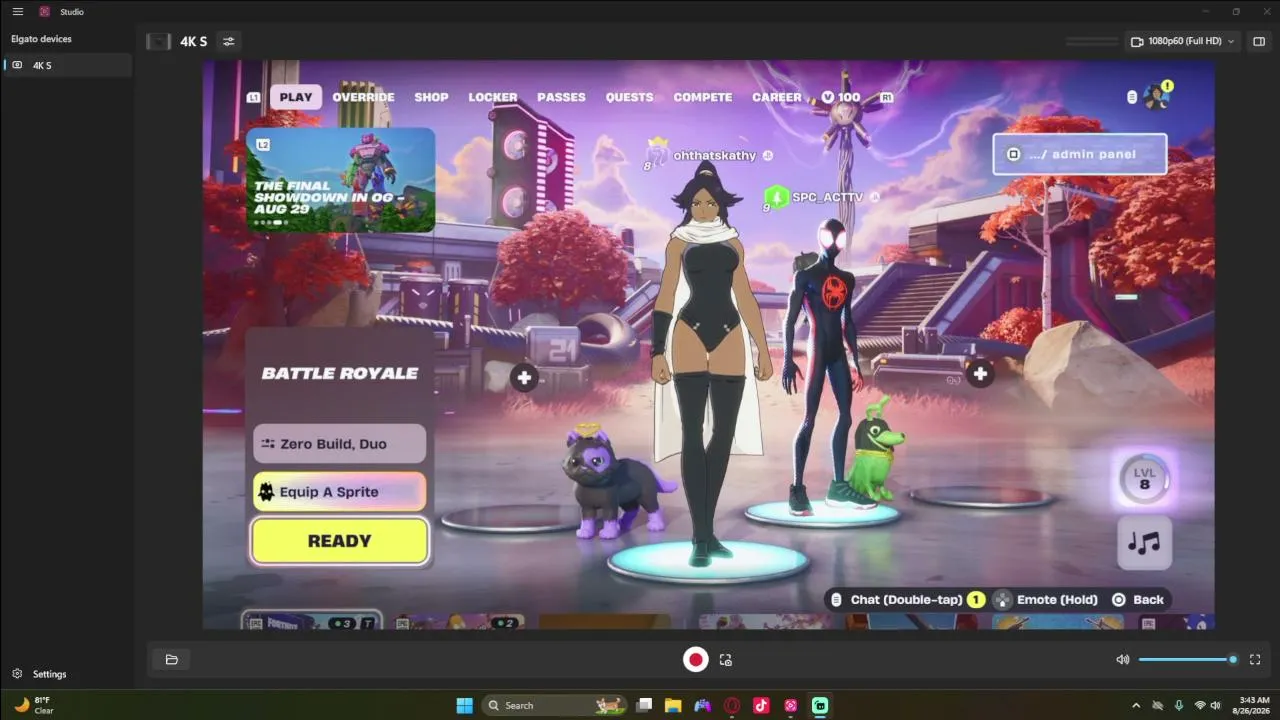The image size is (1280, 720).
Task: Open Wi-Fi network settings in tray
Action: tap(1200, 705)
